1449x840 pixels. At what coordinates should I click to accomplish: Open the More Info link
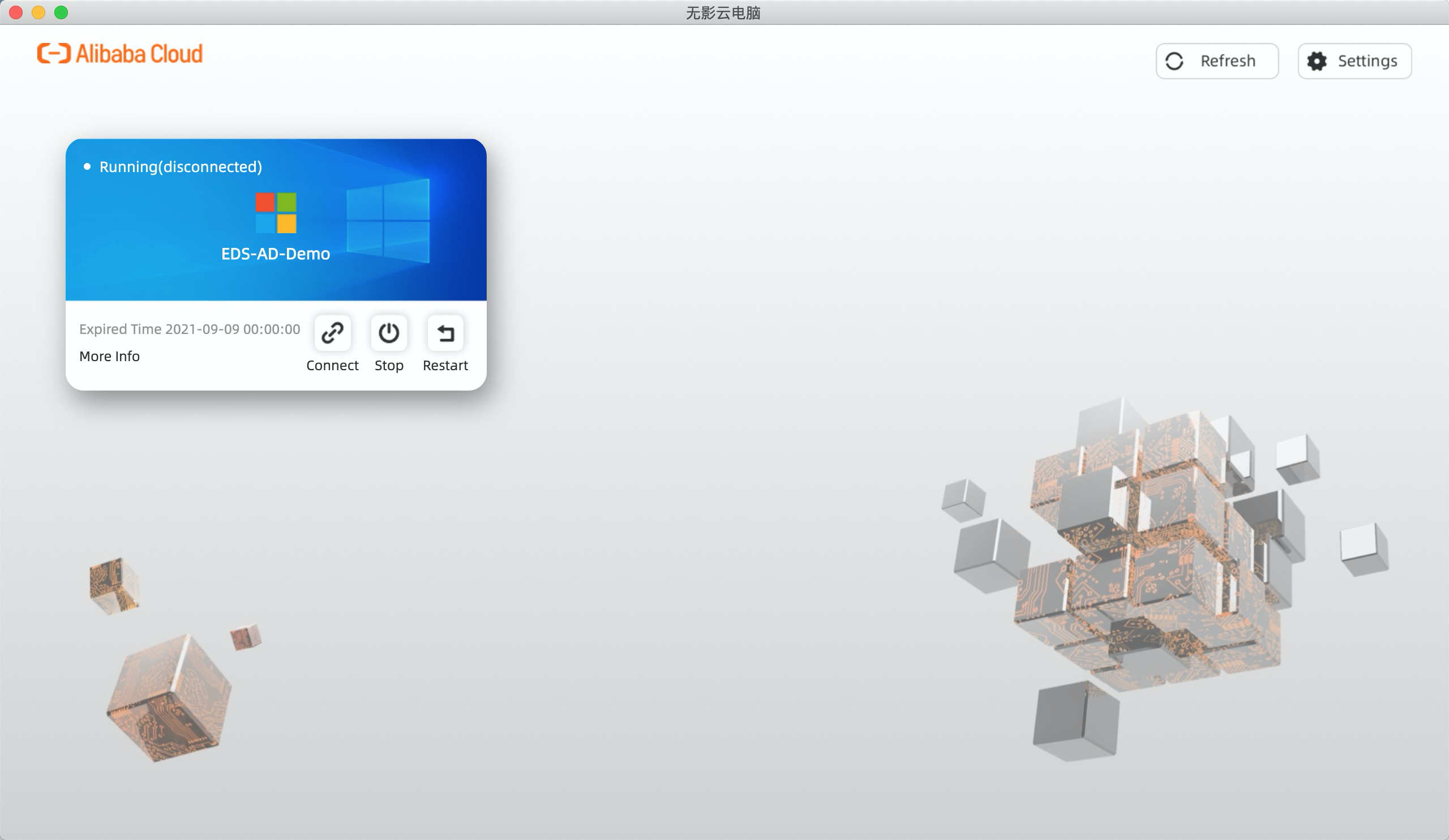(x=109, y=356)
